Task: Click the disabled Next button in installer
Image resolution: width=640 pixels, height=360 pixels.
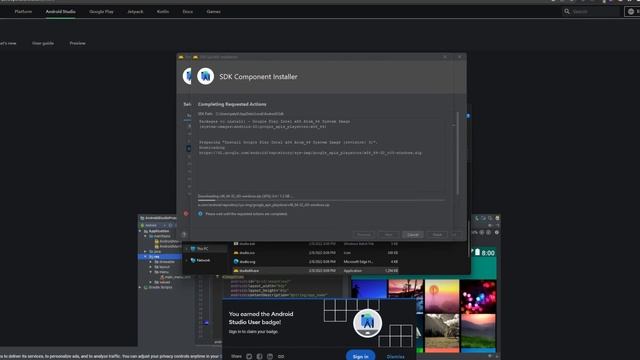Action: point(389,235)
